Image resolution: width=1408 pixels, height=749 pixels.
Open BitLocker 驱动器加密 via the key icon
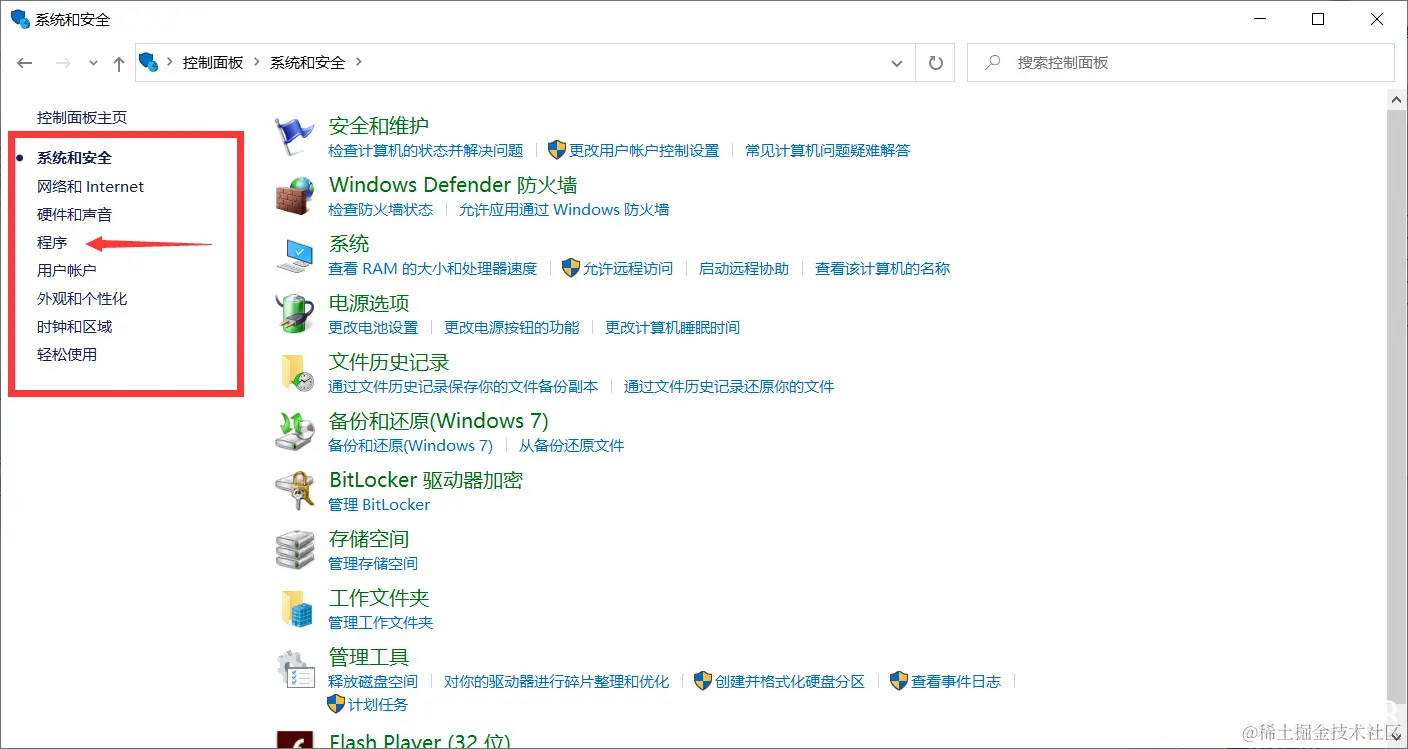294,490
